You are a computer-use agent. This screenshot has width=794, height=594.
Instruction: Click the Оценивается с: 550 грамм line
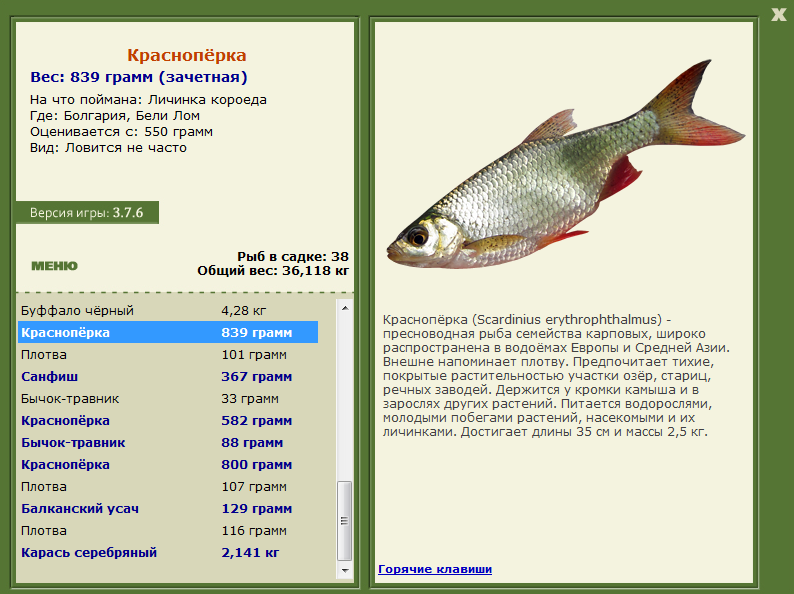[x=122, y=132]
